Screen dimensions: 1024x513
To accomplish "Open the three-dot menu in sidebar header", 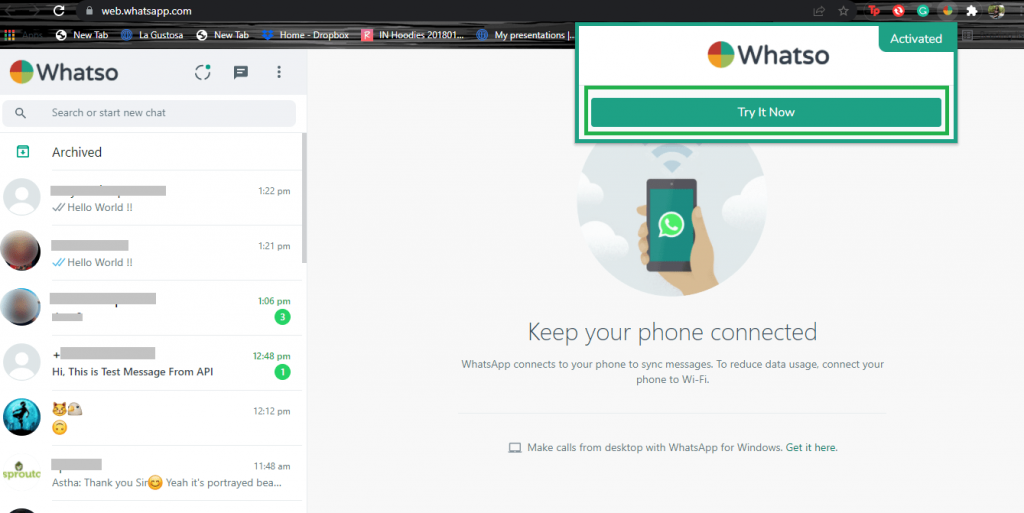I will click(279, 72).
